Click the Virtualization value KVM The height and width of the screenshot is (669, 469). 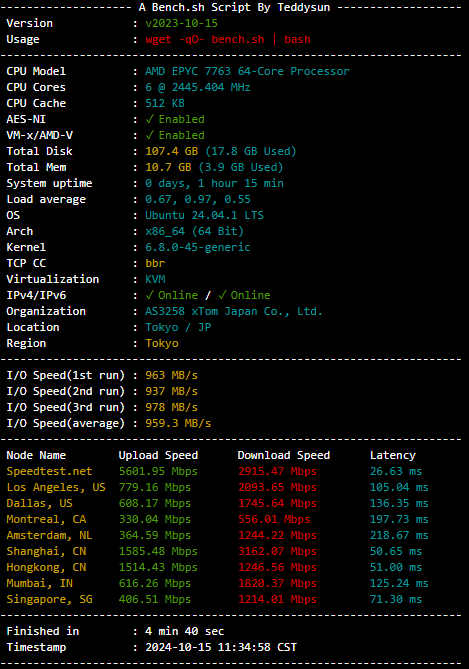[x=155, y=279]
